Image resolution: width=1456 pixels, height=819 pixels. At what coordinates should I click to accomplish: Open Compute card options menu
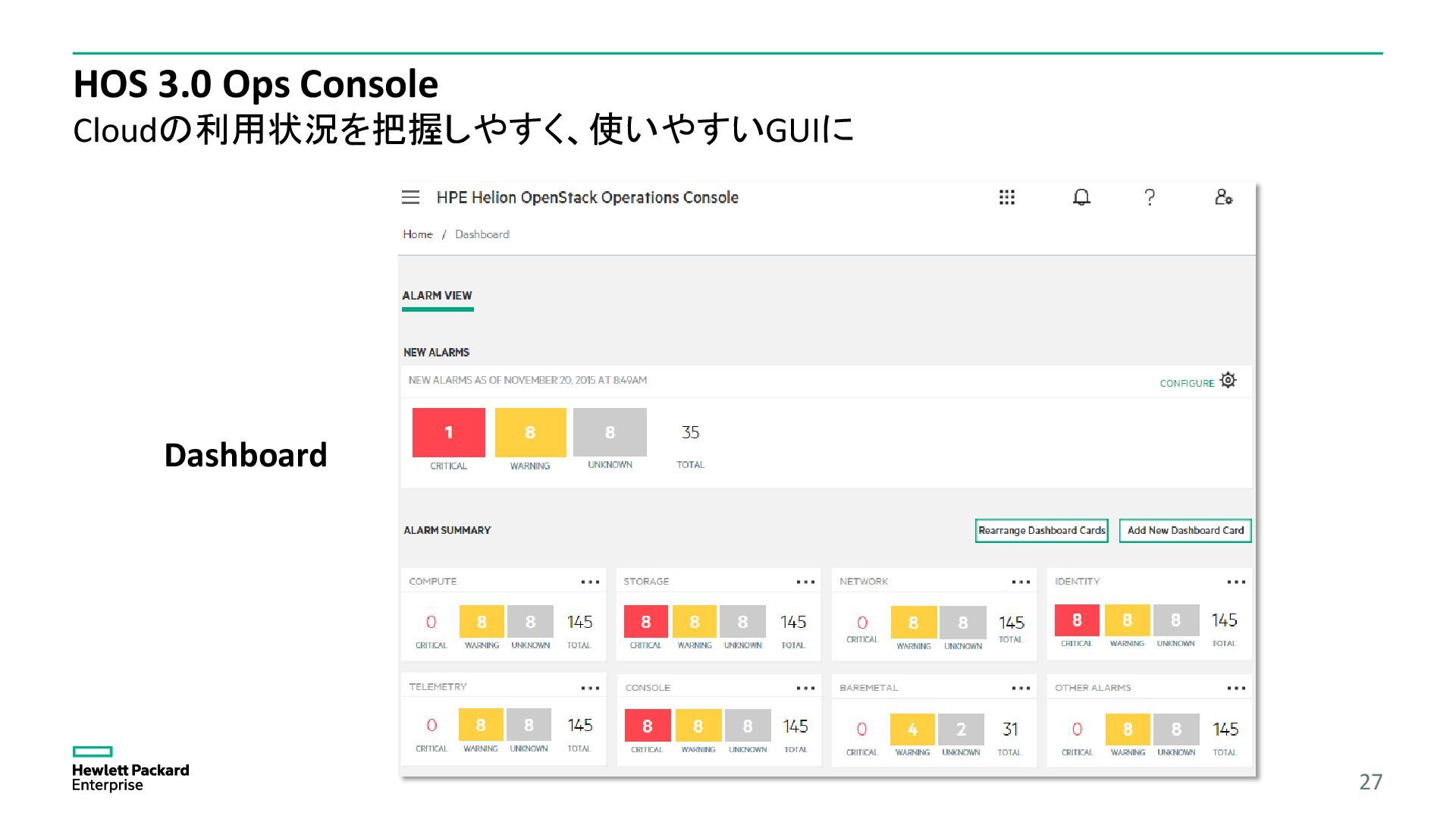[590, 582]
